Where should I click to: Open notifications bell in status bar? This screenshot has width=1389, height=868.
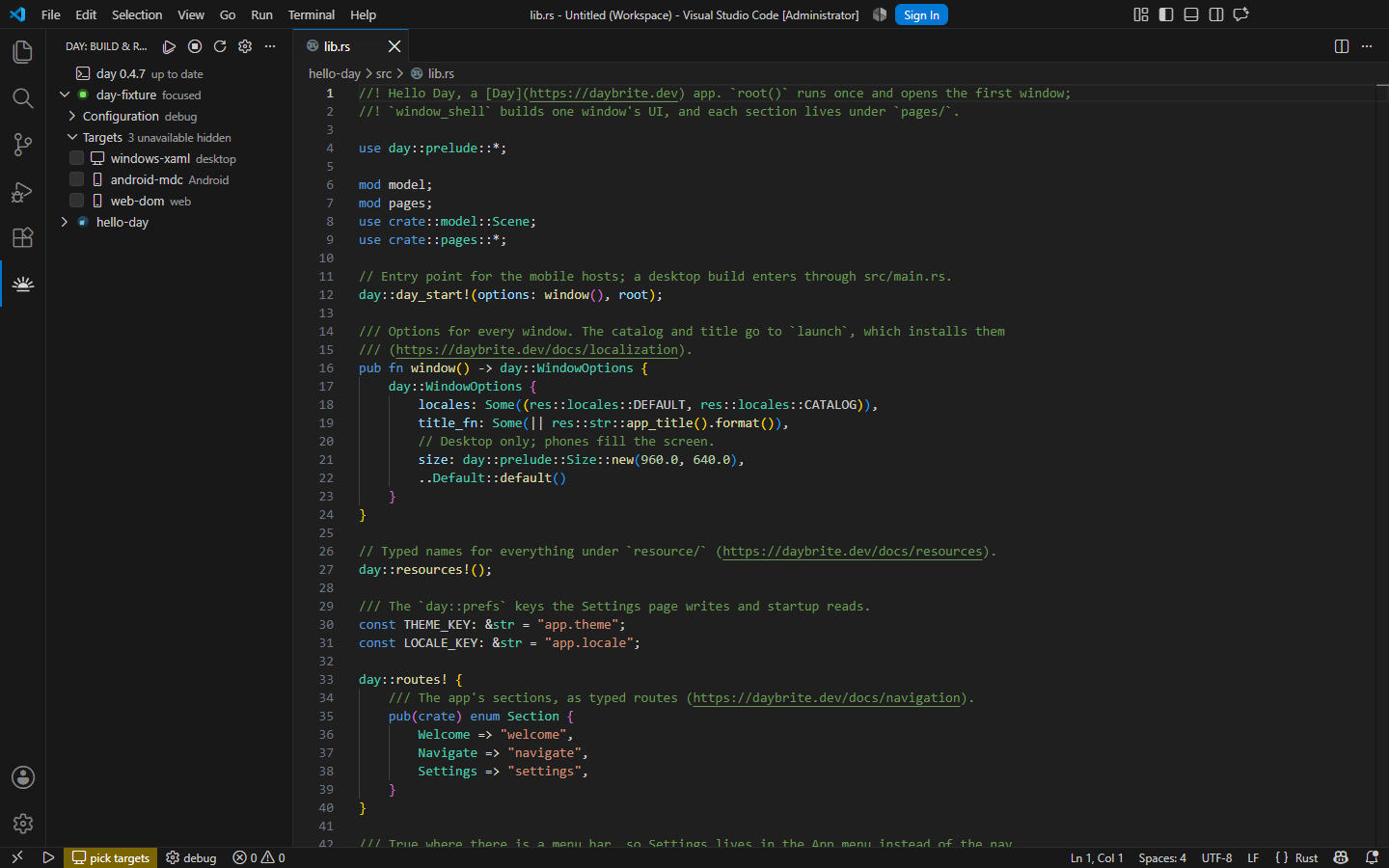pyautogui.click(x=1372, y=857)
